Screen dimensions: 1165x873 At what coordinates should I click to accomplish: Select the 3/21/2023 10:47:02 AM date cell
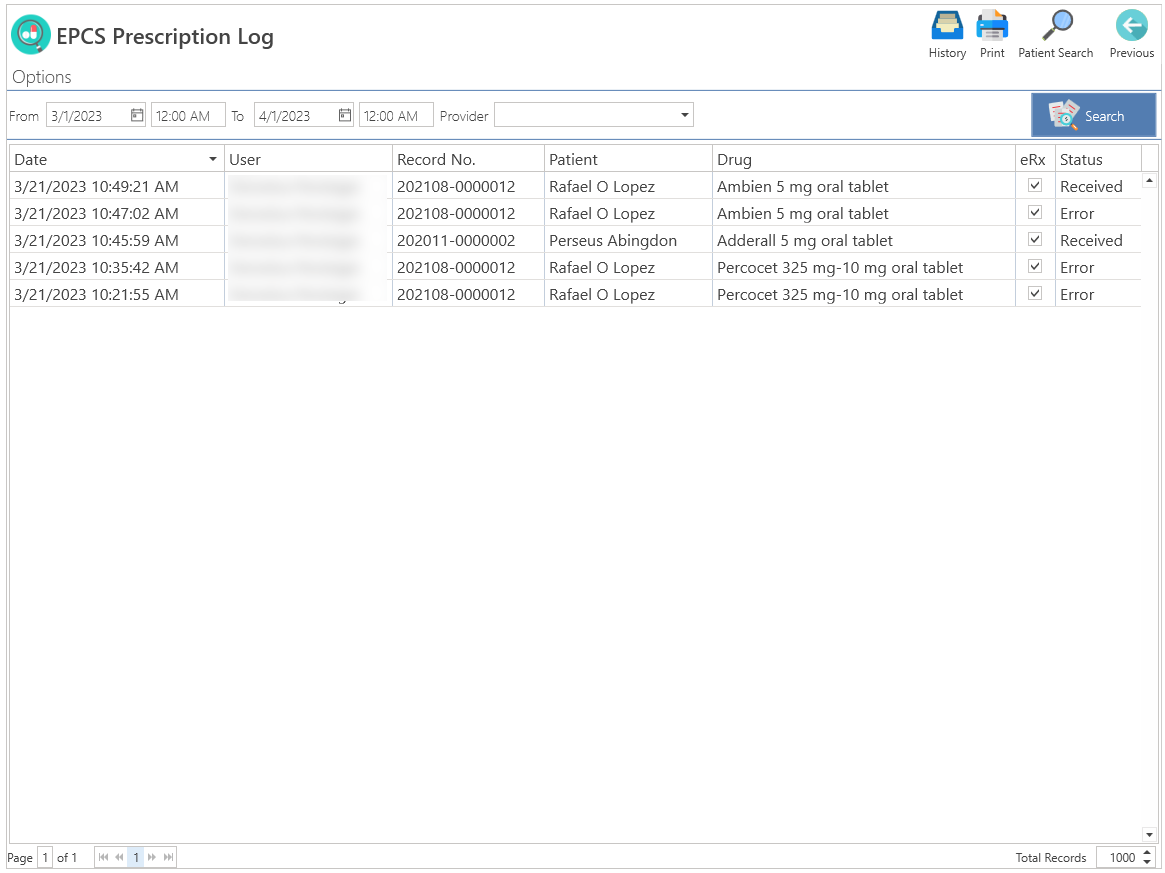click(x=117, y=213)
